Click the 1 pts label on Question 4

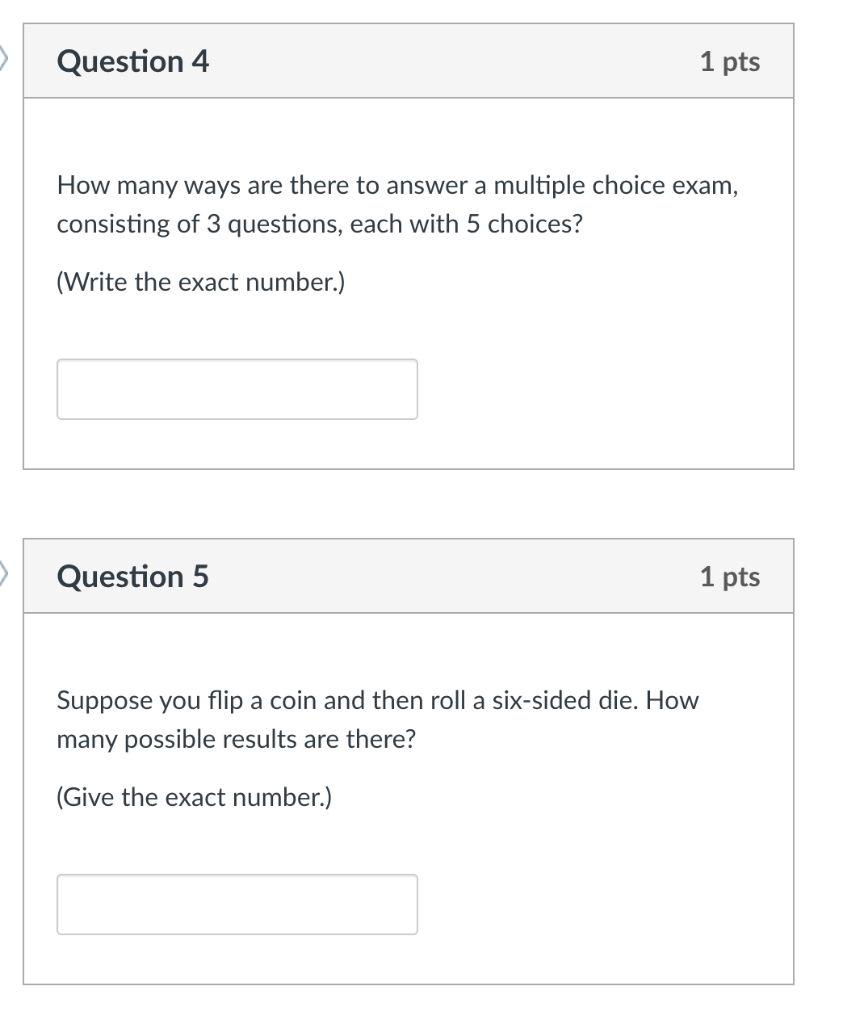pyautogui.click(x=730, y=61)
